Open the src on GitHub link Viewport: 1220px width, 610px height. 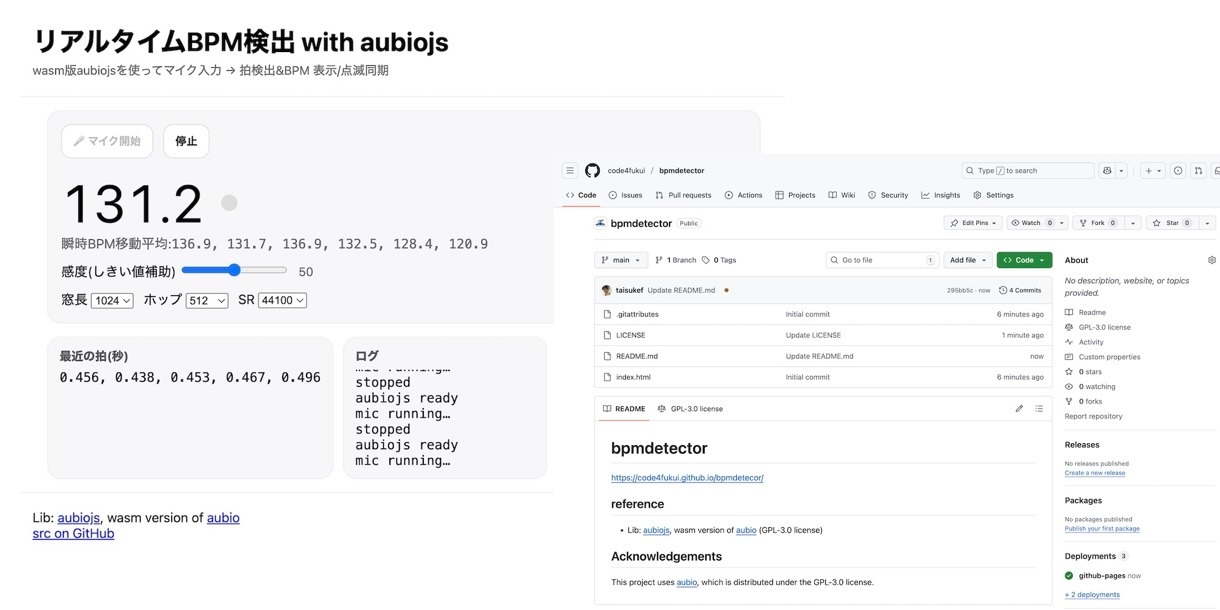73,534
